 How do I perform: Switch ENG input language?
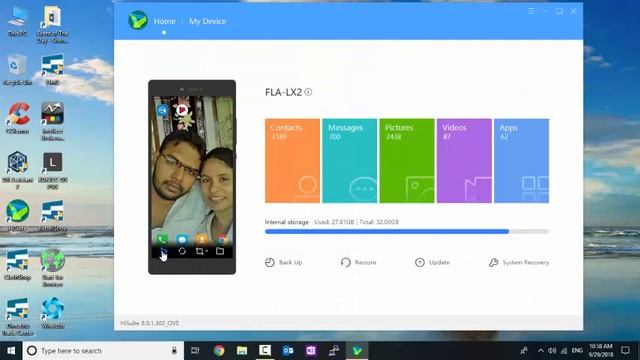(577, 351)
